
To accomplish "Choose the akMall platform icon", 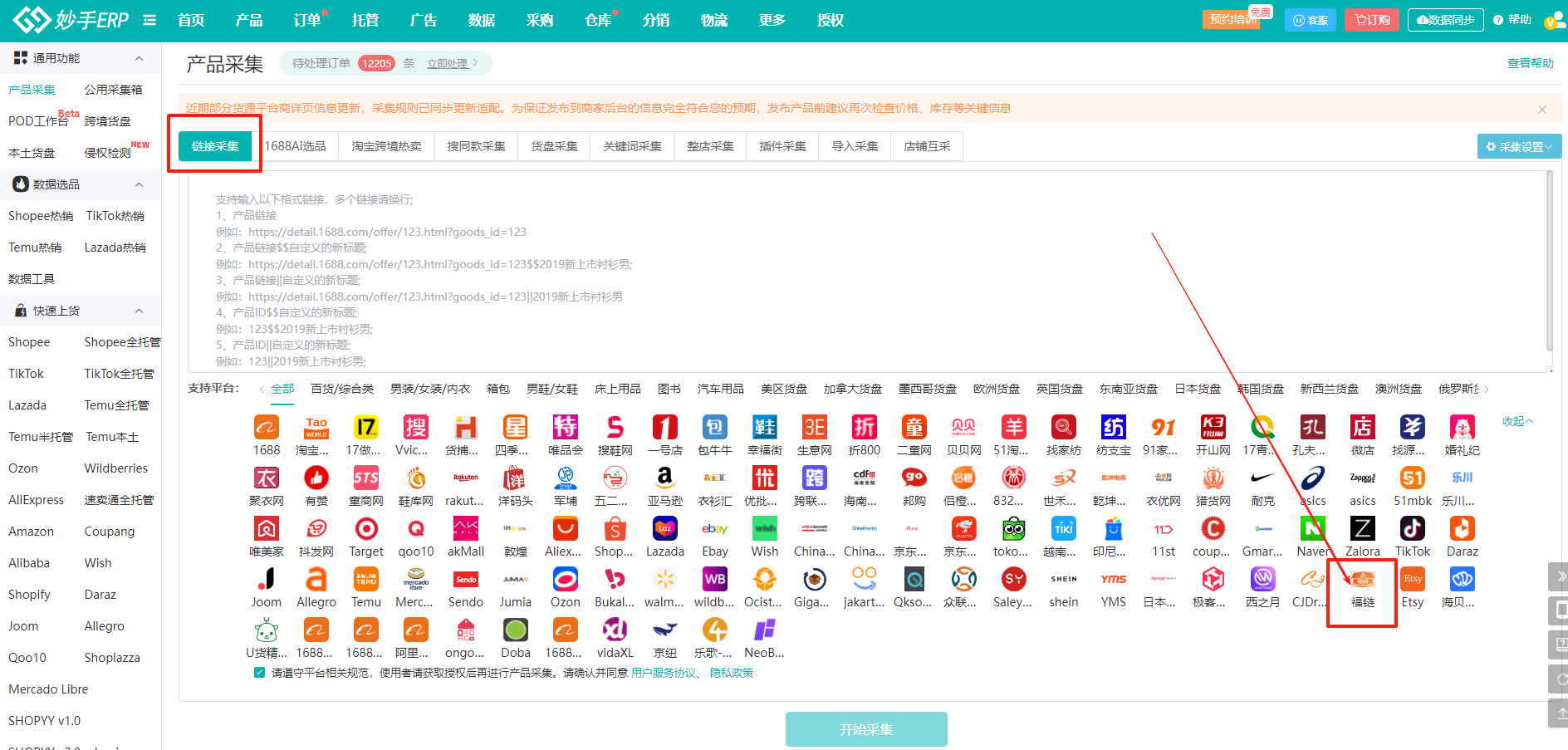I will tap(466, 529).
